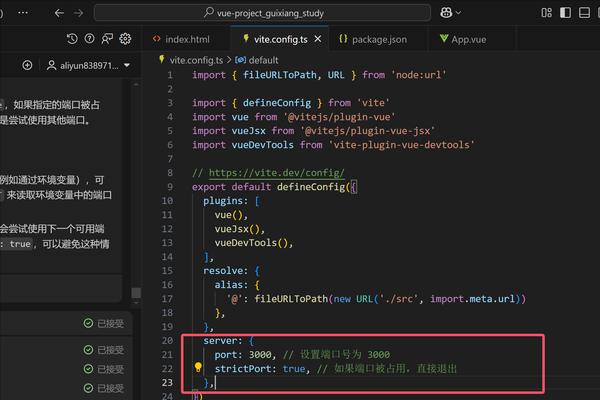Open the customize layout icon
This screenshot has width=600, height=400.
coord(546,13)
